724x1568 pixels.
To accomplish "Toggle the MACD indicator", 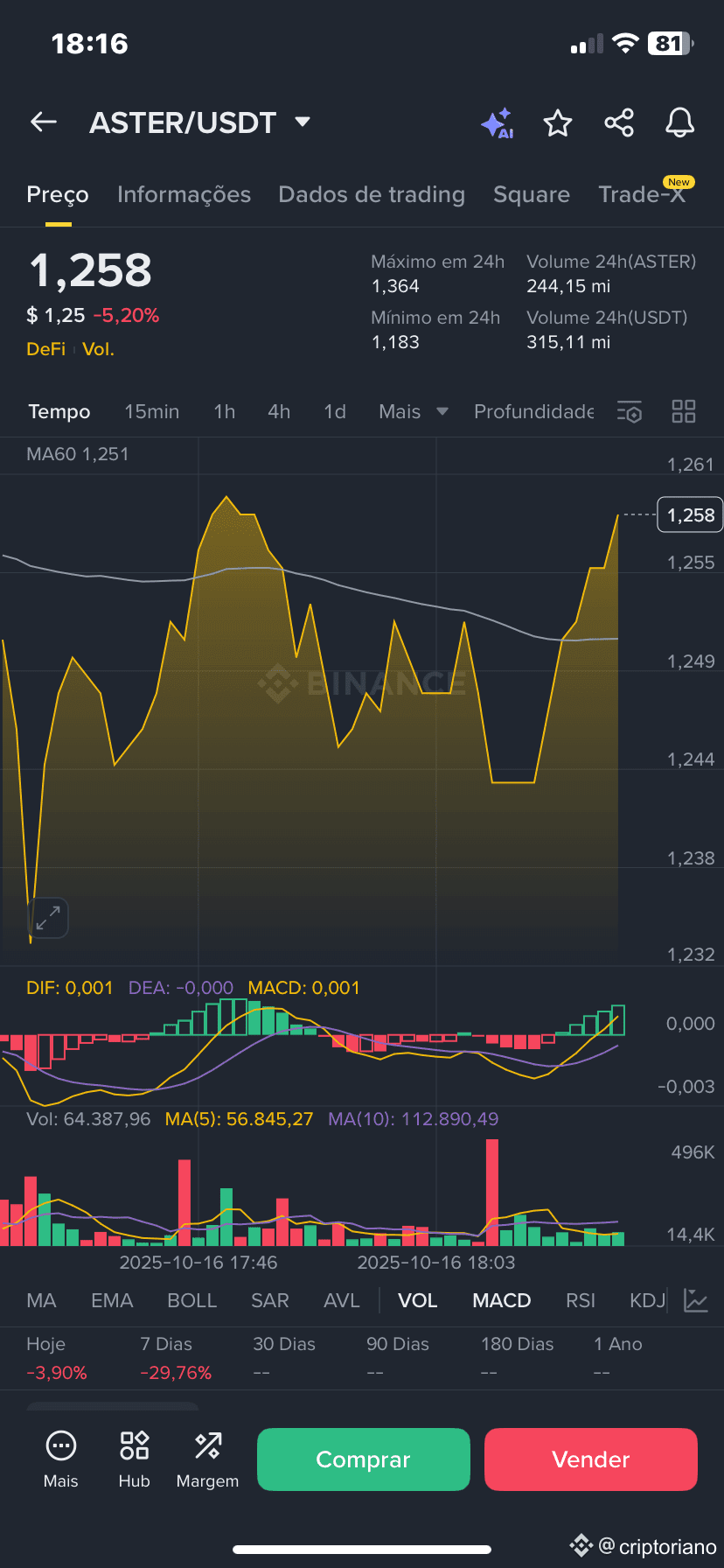I will click(x=502, y=1300).
